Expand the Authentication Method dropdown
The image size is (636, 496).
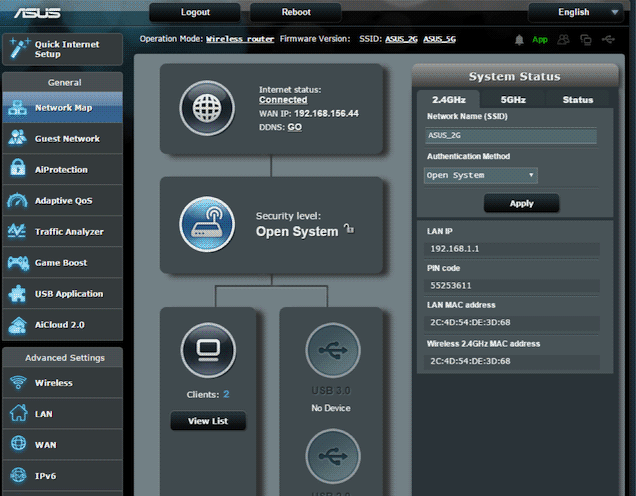pos(481,175)
